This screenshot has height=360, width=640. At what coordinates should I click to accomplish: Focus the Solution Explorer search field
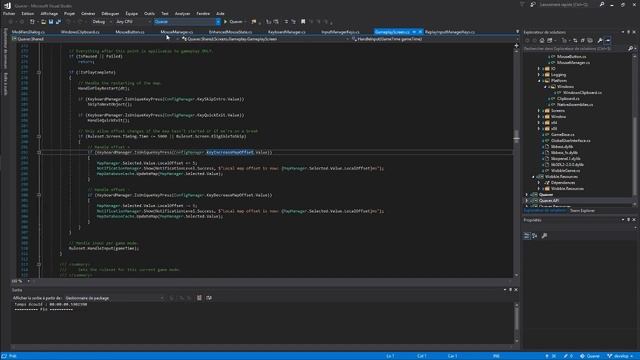click(x=575, y=49)
